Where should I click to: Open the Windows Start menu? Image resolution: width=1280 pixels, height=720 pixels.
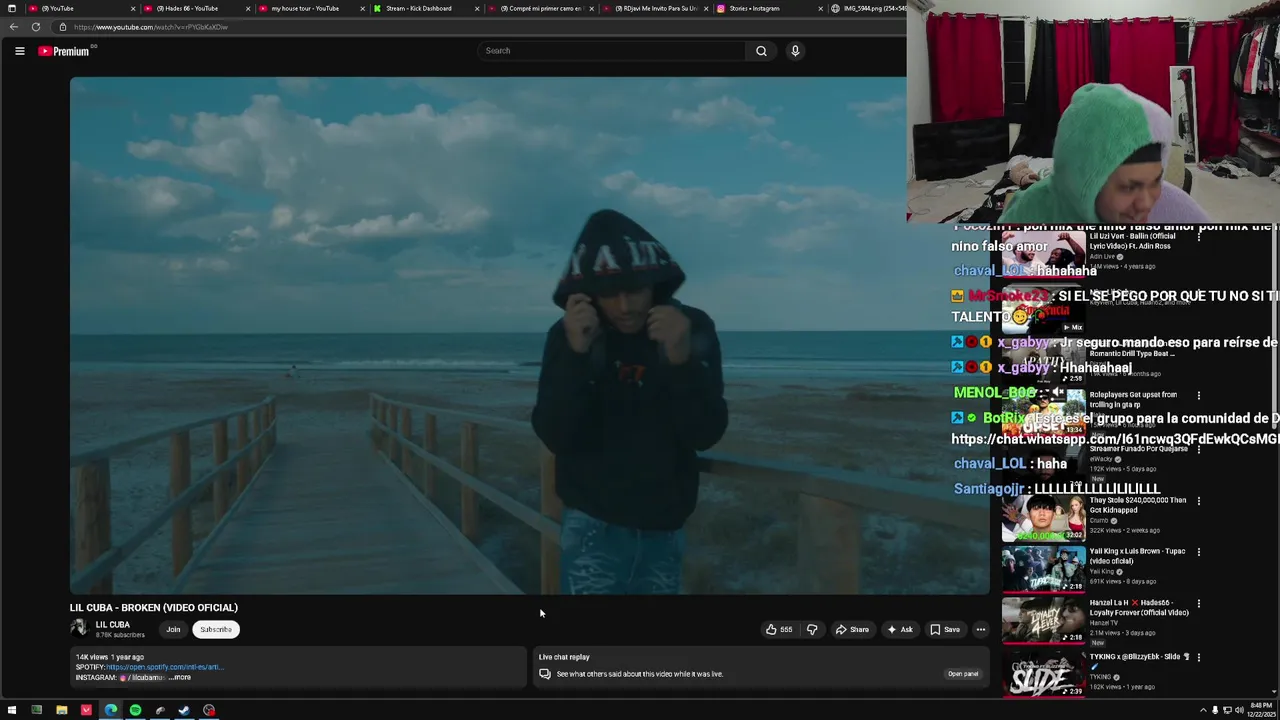click(x=12, y=711)
